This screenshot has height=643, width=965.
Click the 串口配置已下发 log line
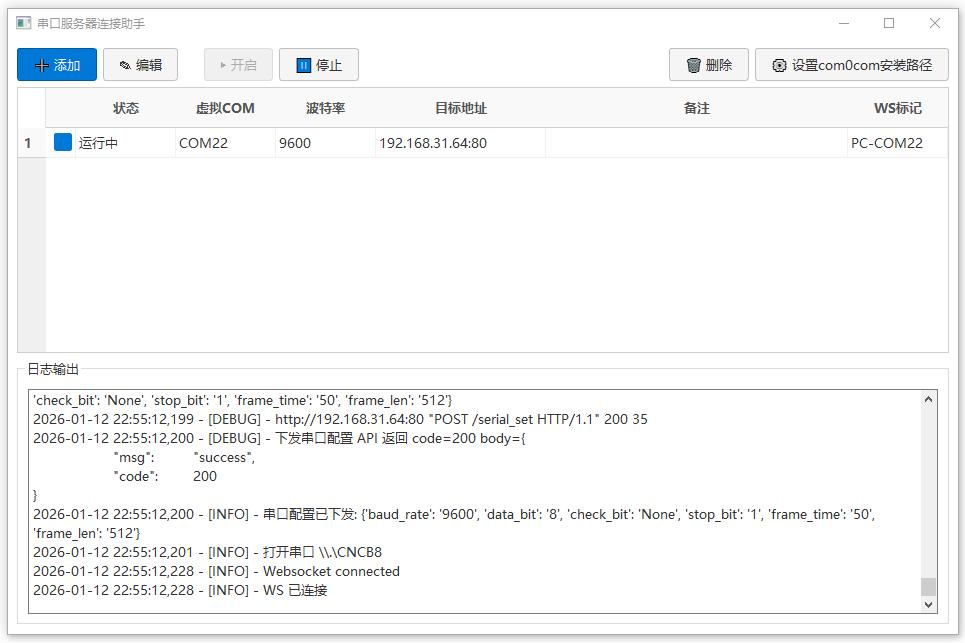coord(454,524)
